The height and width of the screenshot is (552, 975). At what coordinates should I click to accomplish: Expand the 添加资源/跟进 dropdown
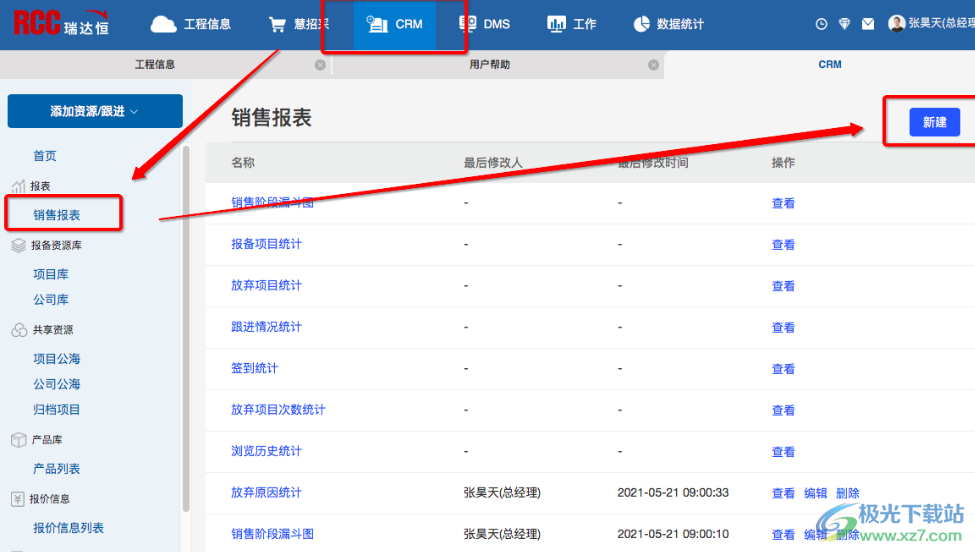[95, 111]
